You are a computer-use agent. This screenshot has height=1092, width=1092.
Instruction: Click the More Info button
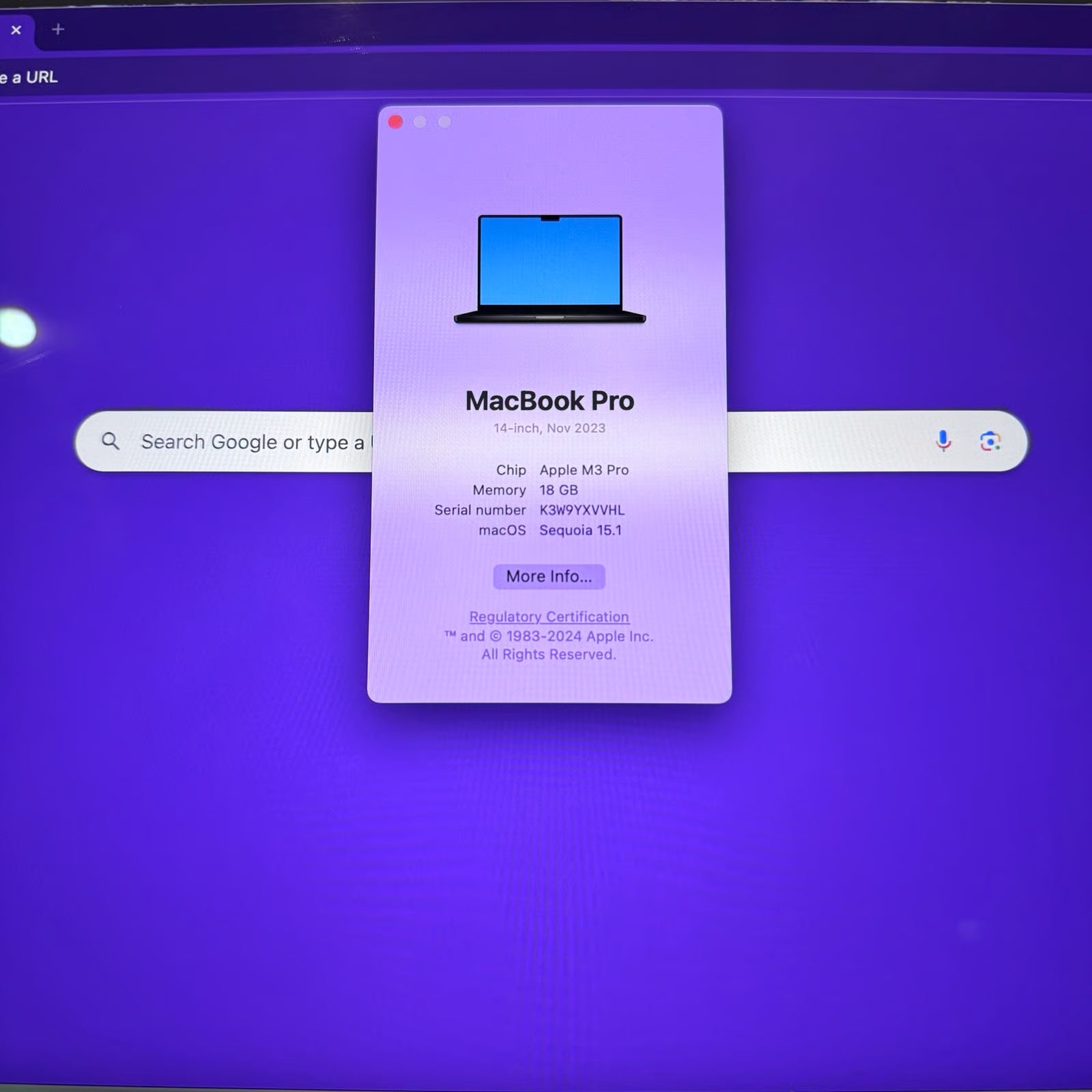(x=549, y=577)
